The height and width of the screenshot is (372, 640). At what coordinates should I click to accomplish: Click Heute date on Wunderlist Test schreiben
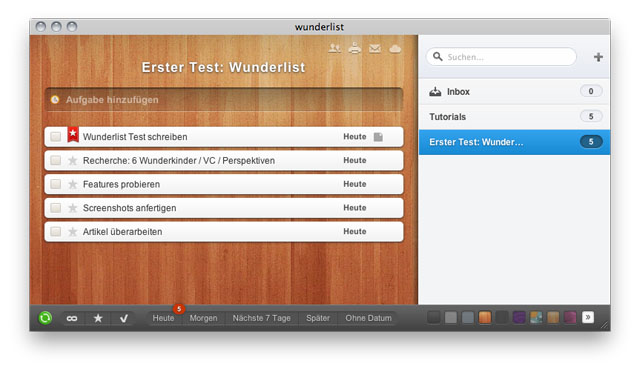355,137
